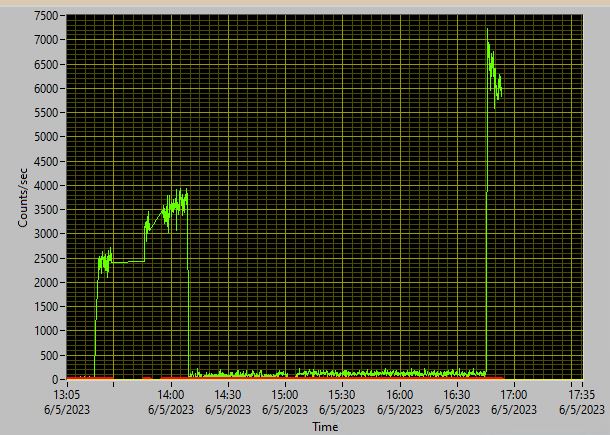Click the 14:00 X-axis time label
This screenshot has height=435, width=610.
[x=170, y=395]
